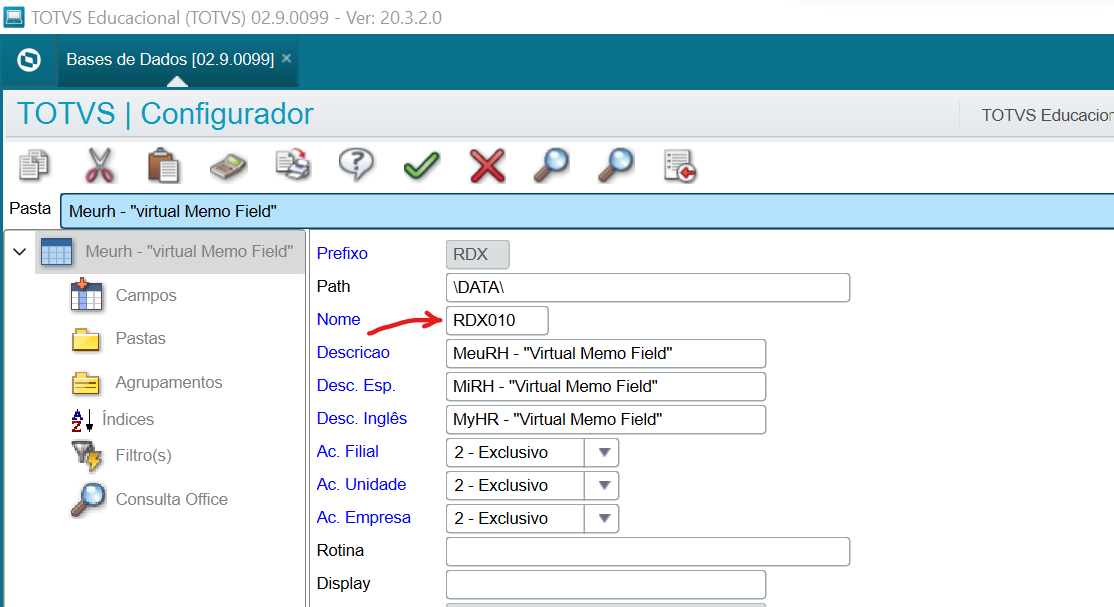Open the Ac. Unidade dropdown arrow
Screen dimensions: 1114x607
tap(603, 485)
